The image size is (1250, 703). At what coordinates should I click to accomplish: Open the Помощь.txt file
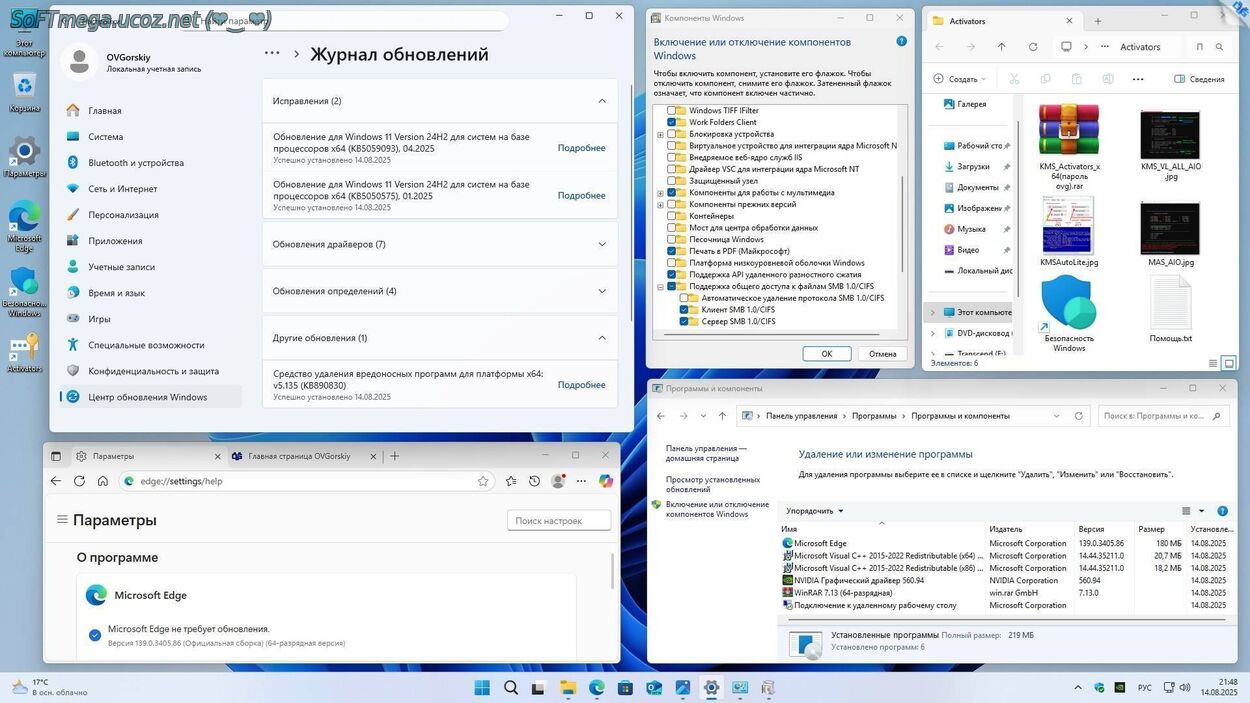[1170, 305]
